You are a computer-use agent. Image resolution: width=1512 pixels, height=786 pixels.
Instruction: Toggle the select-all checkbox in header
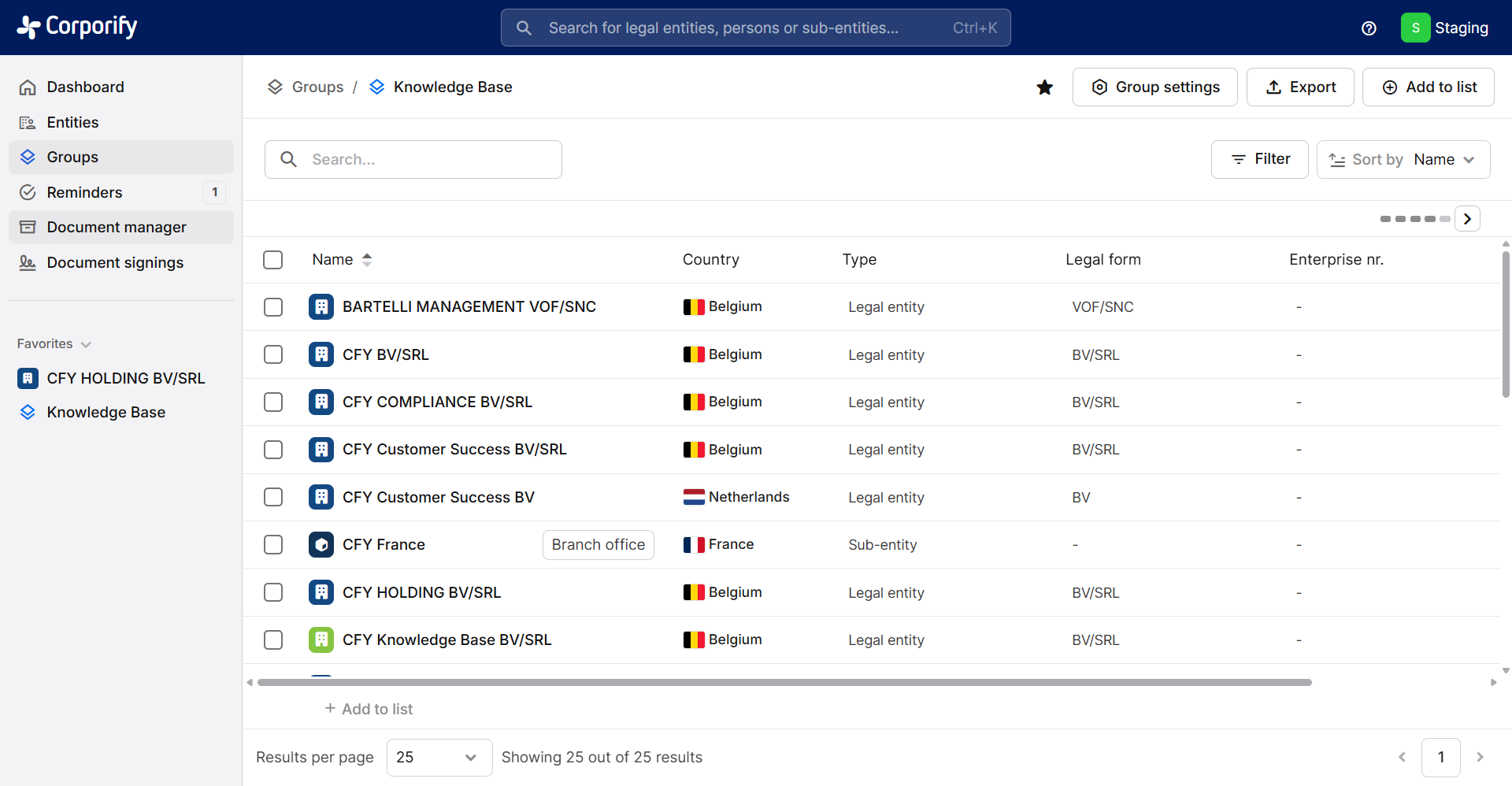pos(273,260)
